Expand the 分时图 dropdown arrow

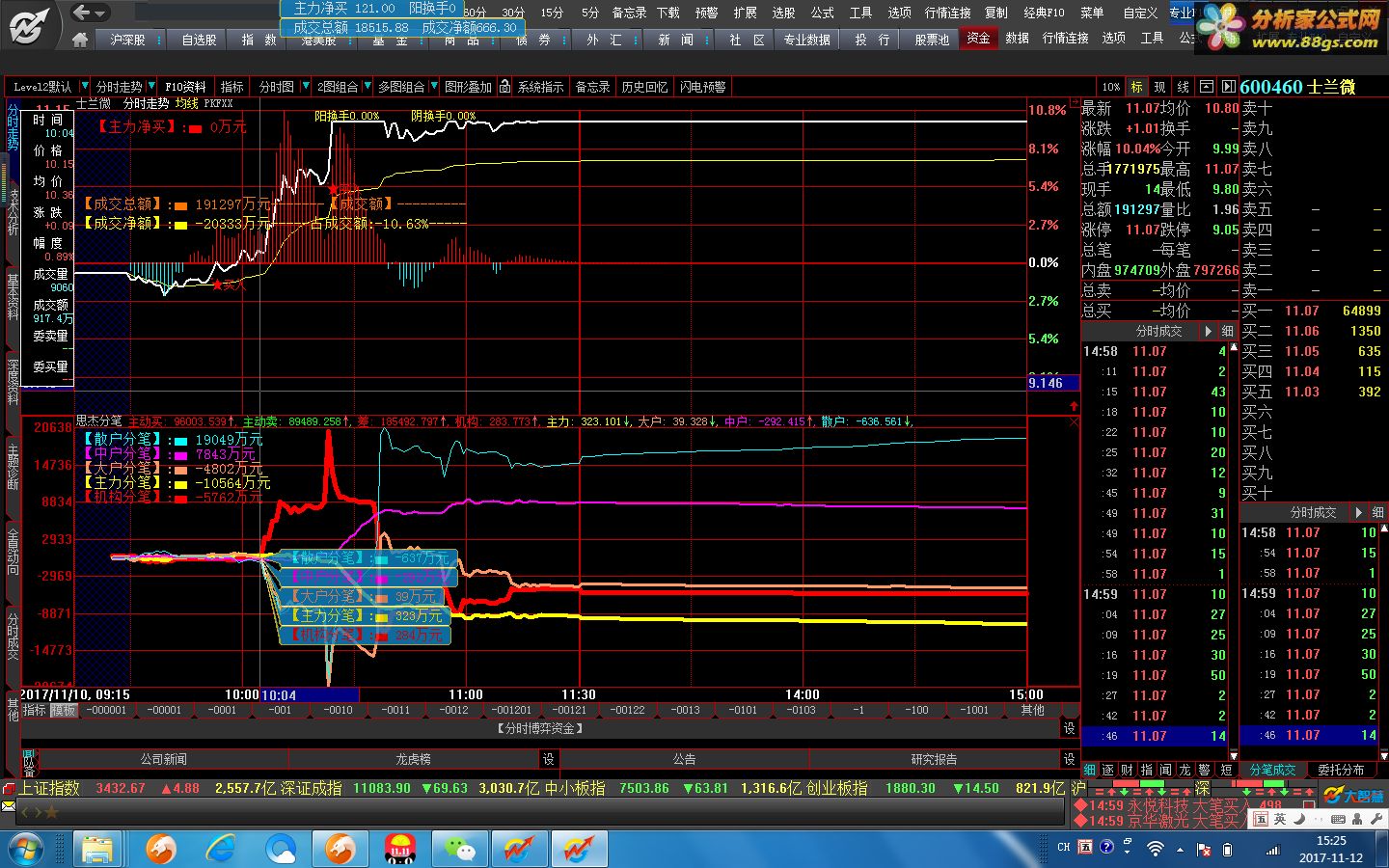pyautogui.click(x=306, y=87)
